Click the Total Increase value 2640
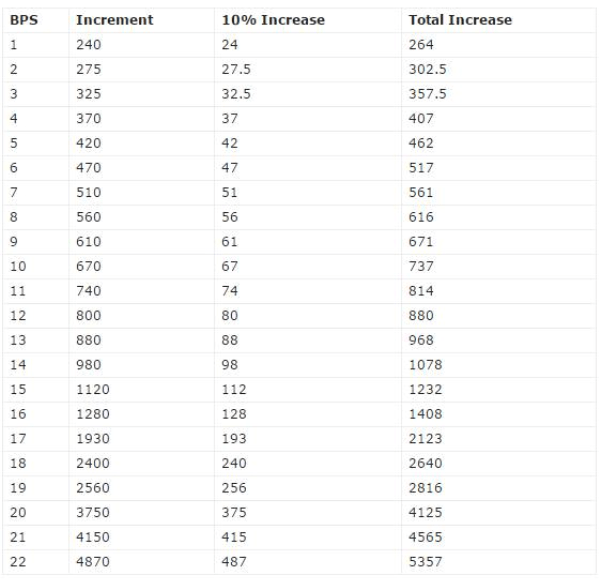 pyautogui.click(x=425, y=463)
